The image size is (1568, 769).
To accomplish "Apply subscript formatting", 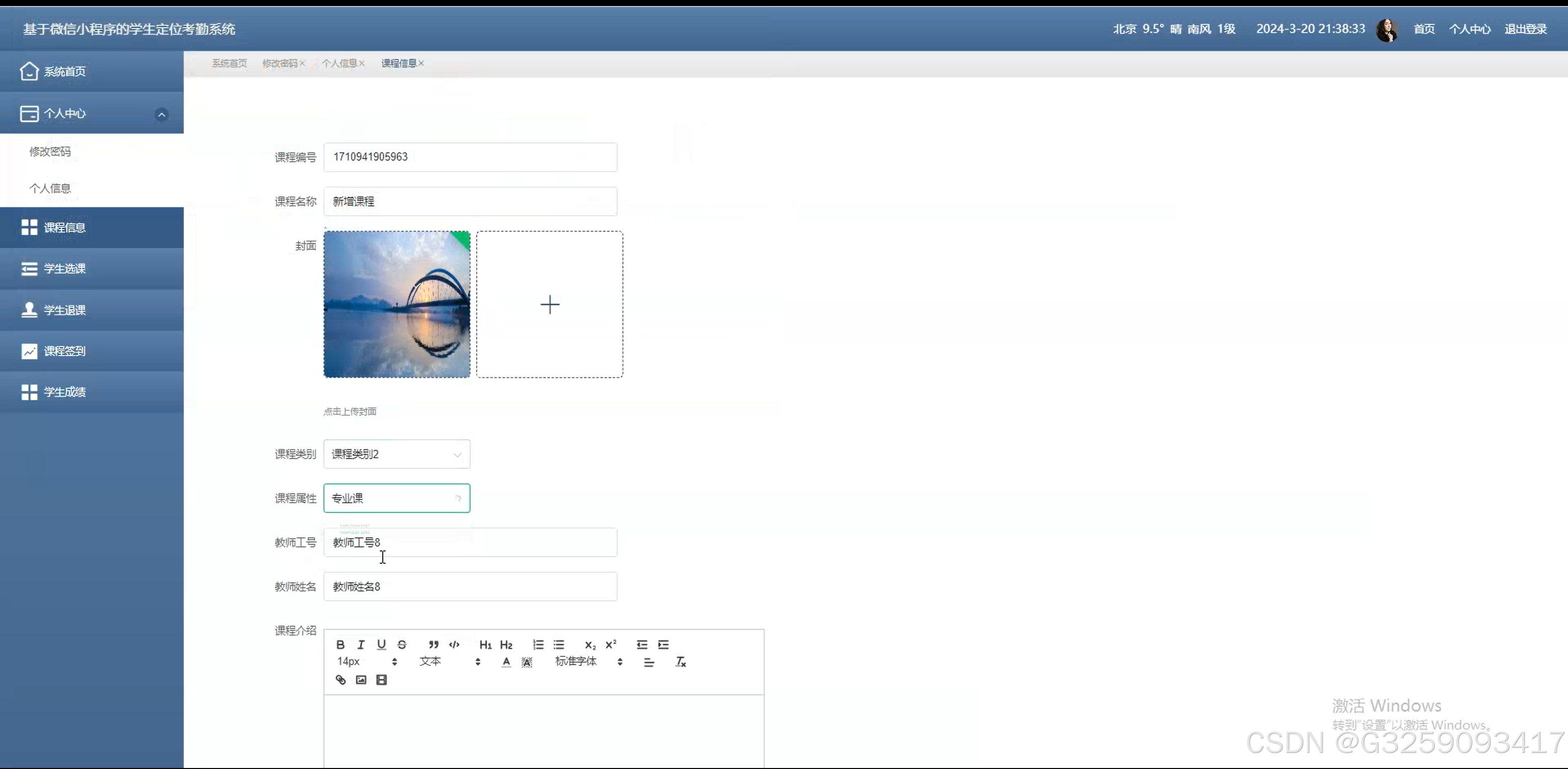I will [590, 645].
